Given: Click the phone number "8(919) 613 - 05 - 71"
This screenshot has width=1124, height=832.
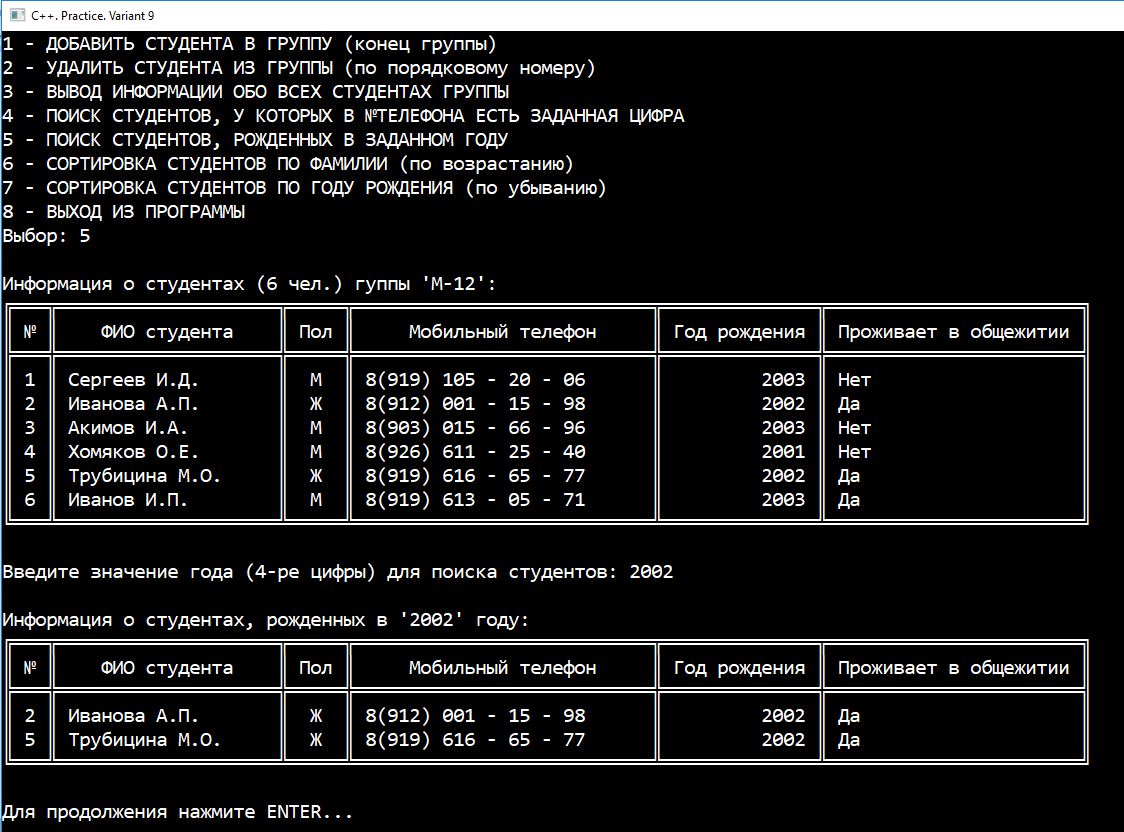Looking at the screenshot, I should point(475,500).
